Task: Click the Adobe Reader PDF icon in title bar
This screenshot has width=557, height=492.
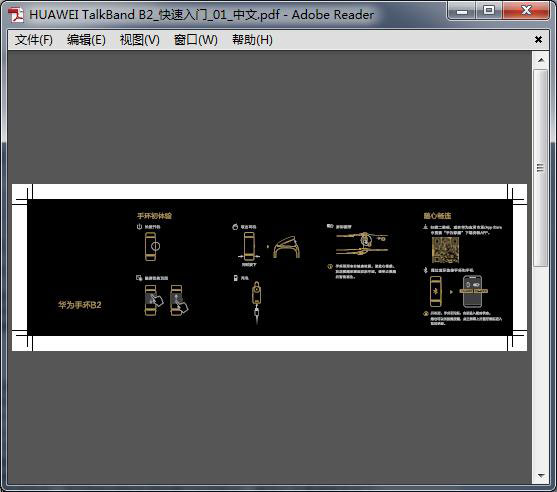Action: click(16, 15)
